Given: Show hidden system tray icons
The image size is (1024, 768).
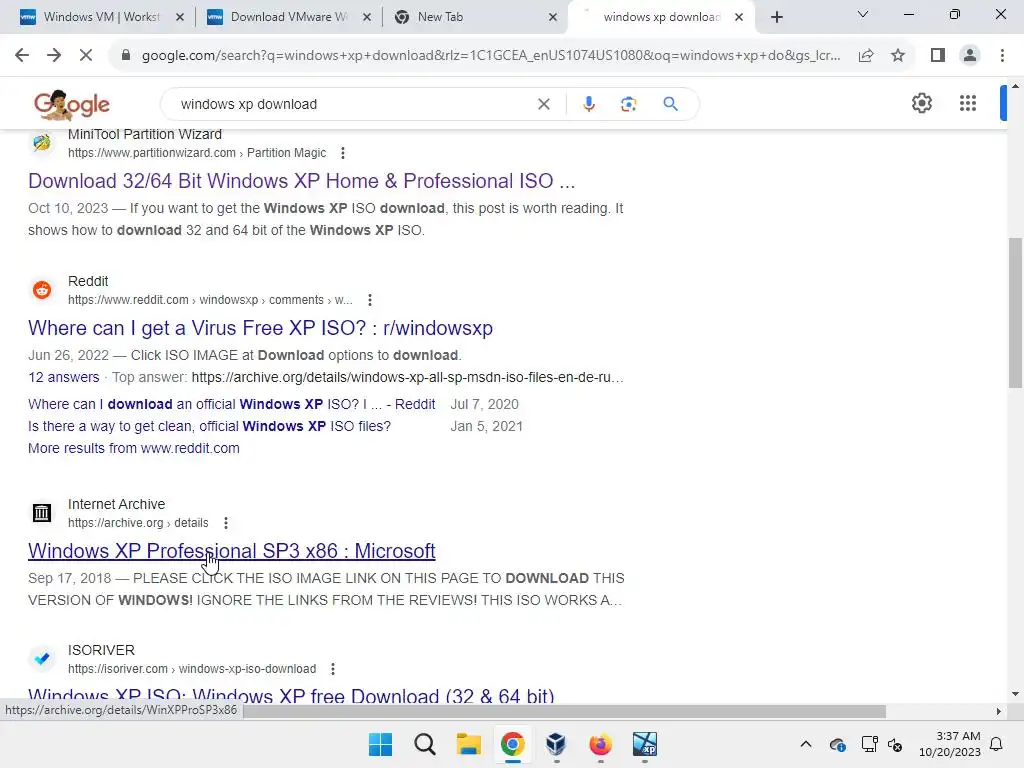Looking at the screenshot, I should point(806,744).
